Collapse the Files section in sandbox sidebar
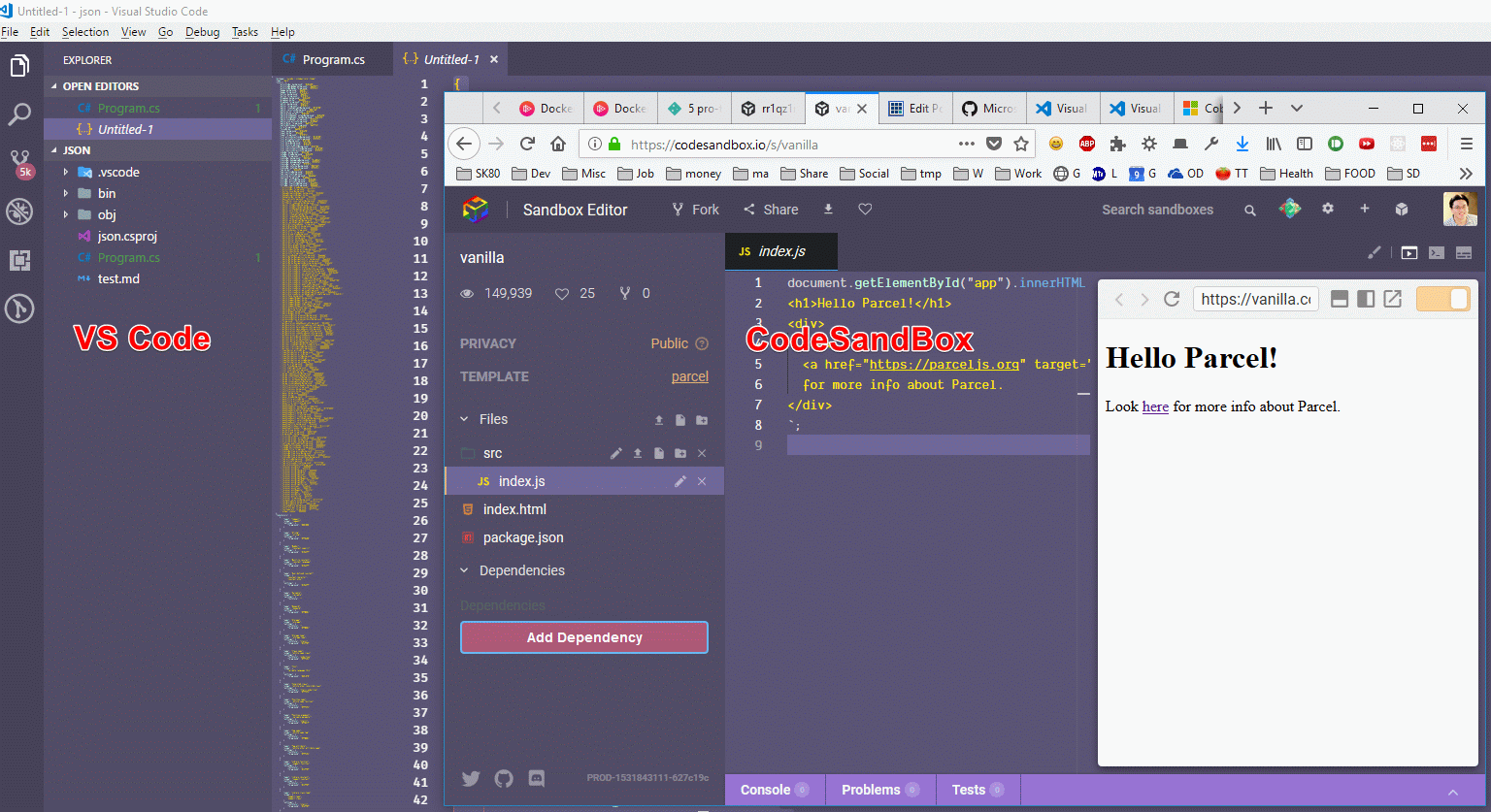Viewport: 1491px width, 812px height. click(x=464, y=419)
